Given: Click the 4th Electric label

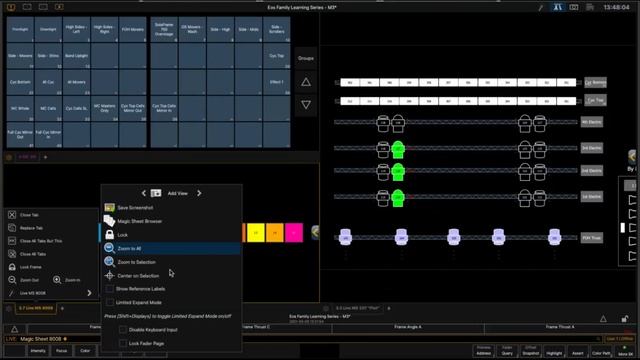Looking at the screenshot, I should pyautogui.click(x=591, y=122).
